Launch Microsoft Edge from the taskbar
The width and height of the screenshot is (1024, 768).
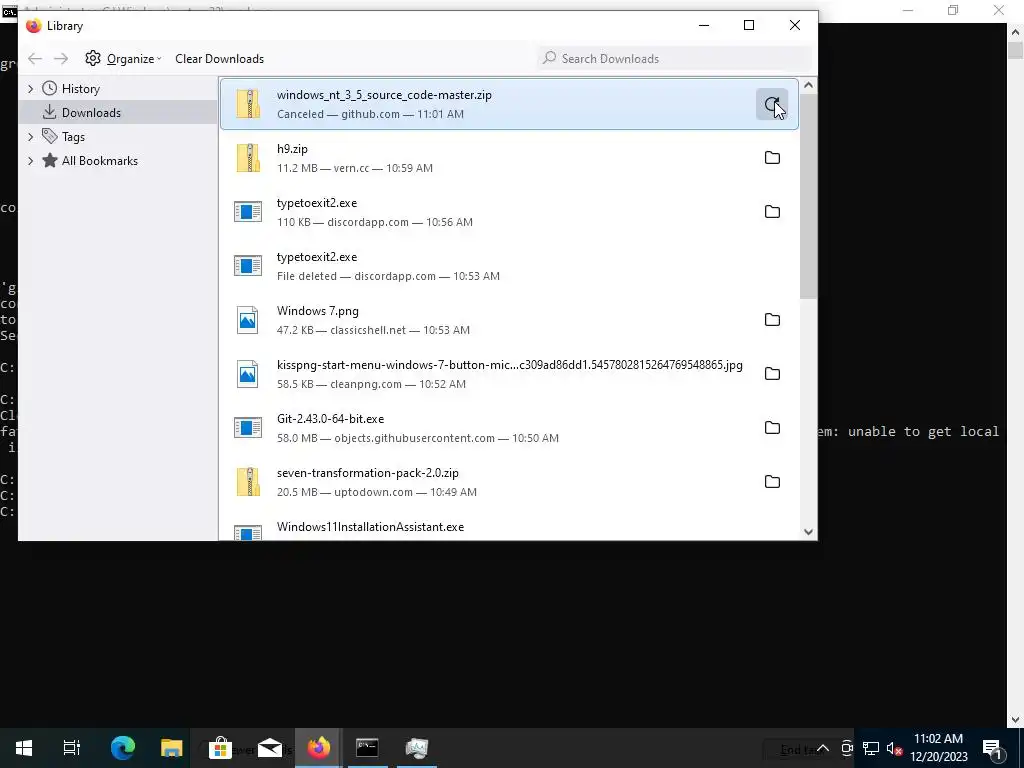click(x=122, y=748)
